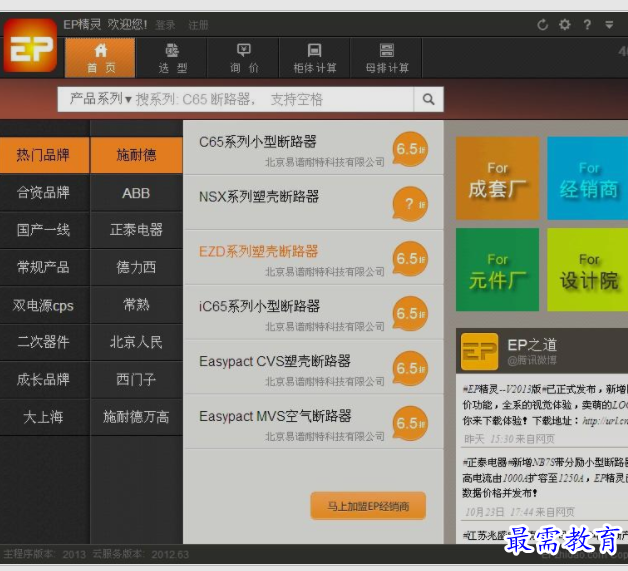Select 热门品牌 category
The width and height of the screenshot is (628, 571).
(44, 155)
